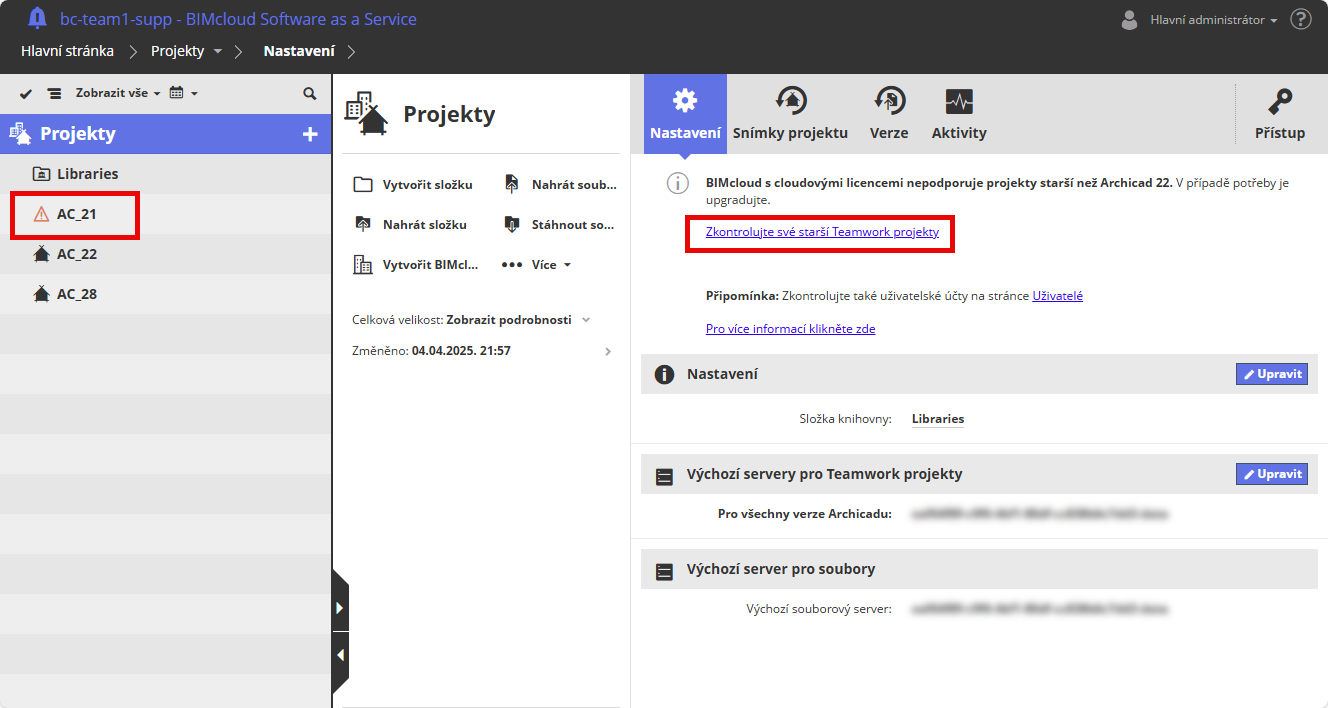
Task: Click Pro více informací klikněte zde
Action: pos(790,328)
